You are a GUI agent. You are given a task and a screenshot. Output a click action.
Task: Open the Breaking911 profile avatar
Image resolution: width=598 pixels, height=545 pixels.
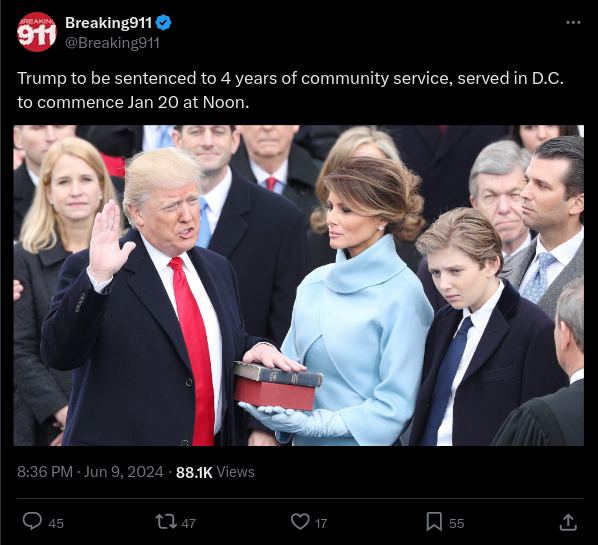coord(37,32)
